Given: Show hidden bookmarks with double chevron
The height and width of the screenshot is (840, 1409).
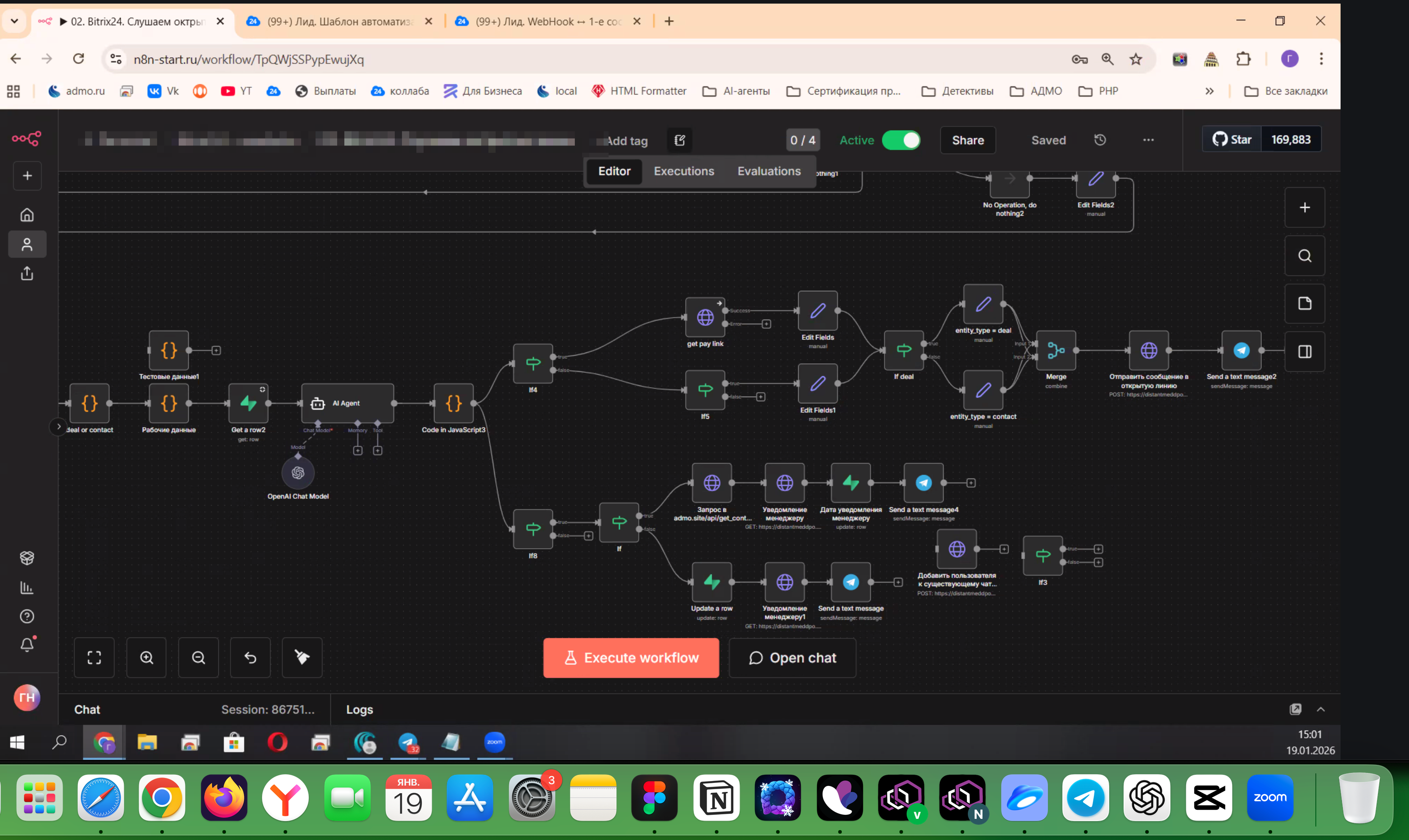Looking at the screenshot, I should pos(1209,91).
